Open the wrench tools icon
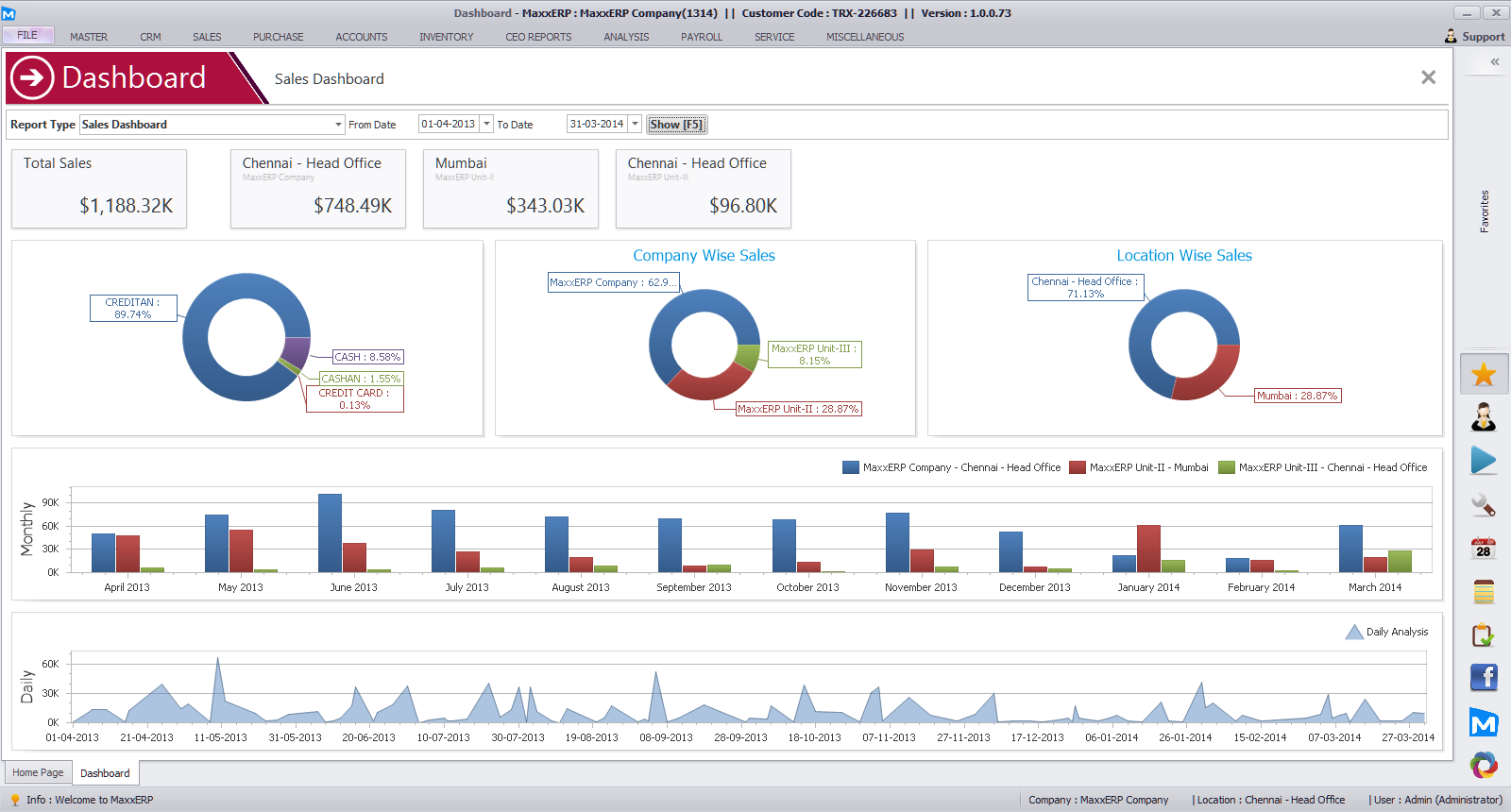The width and height of the screenshot is (1511, 812). point(1484,505)
